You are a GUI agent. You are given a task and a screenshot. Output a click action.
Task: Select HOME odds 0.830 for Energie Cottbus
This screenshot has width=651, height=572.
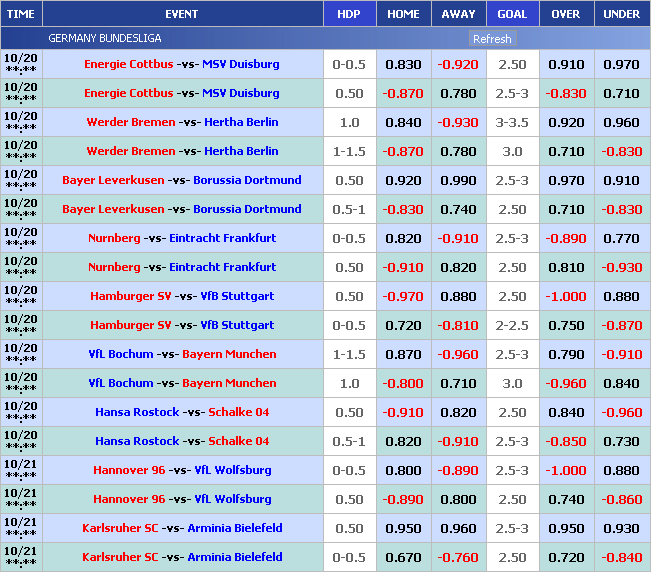click(x=403, y=64)
